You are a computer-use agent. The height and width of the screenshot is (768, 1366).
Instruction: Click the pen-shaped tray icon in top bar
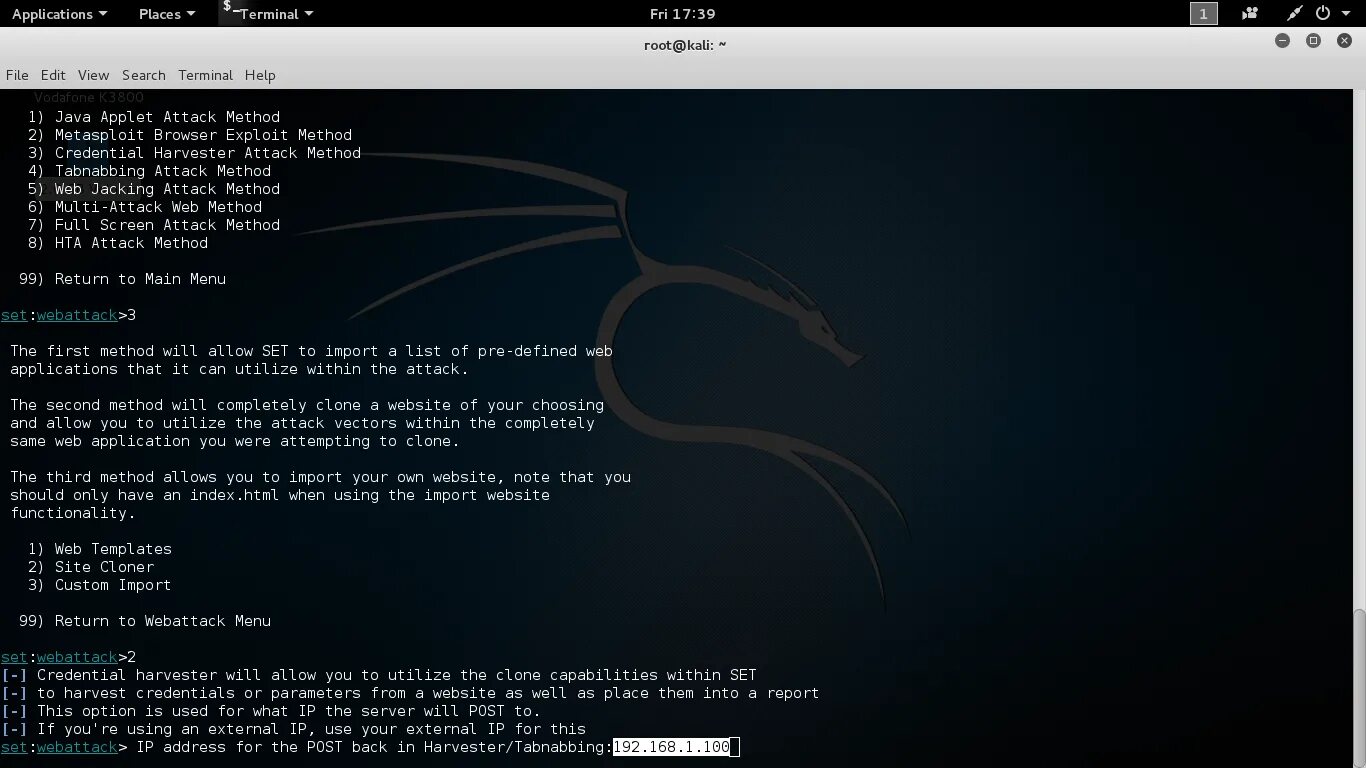[x=1296, y=14]
